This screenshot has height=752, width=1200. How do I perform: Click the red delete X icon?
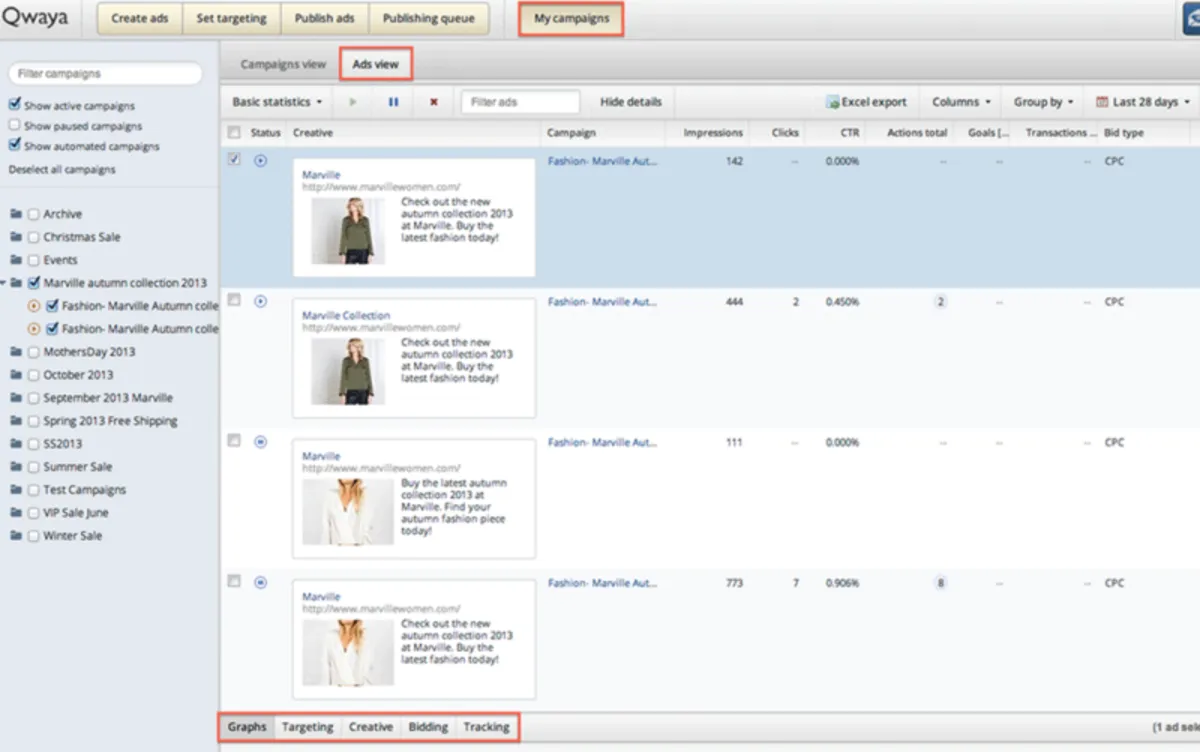click(433, 102)
